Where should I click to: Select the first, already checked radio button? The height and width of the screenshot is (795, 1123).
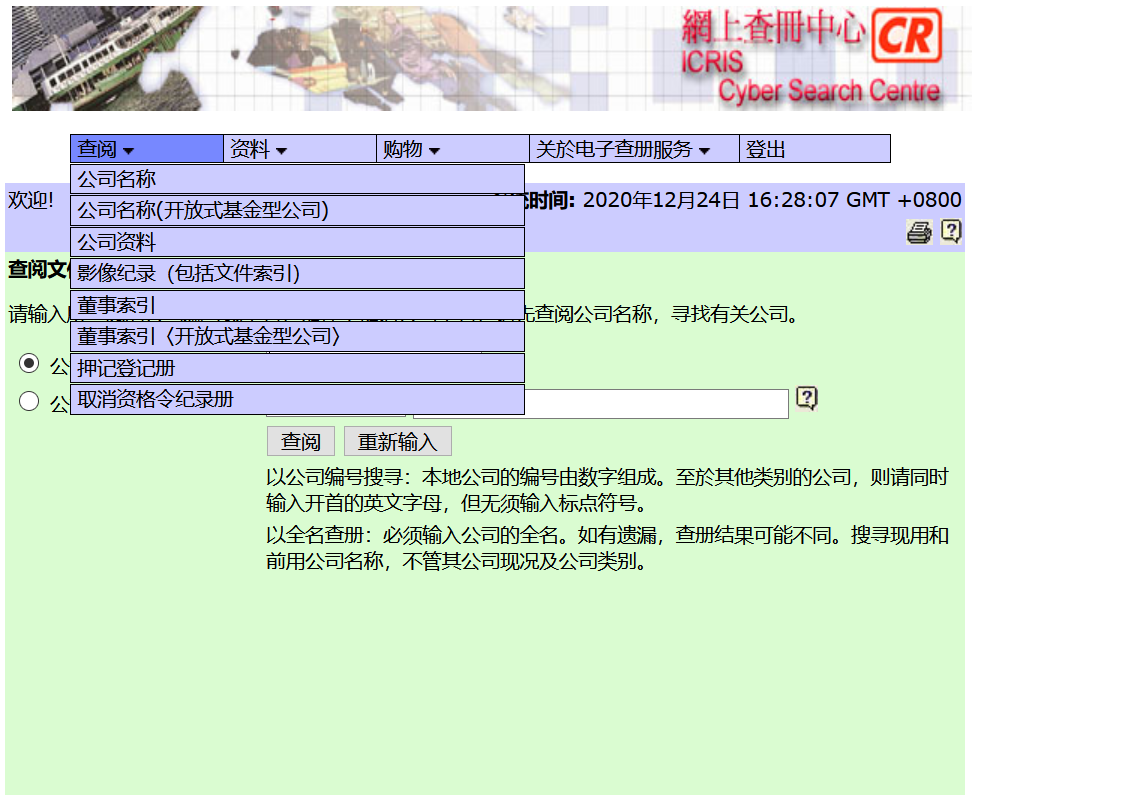click(x=30, y=363)
